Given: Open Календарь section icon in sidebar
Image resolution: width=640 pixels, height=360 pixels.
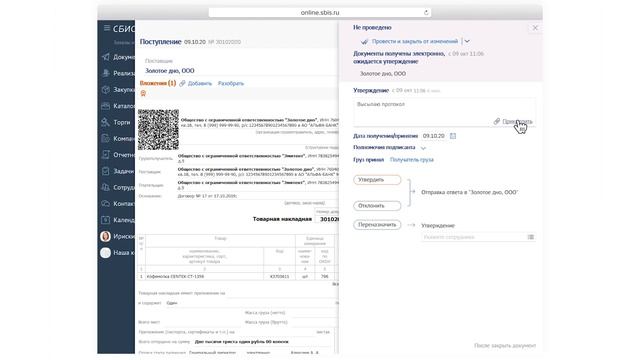Looking at the screenshot, I should point(106,220).
